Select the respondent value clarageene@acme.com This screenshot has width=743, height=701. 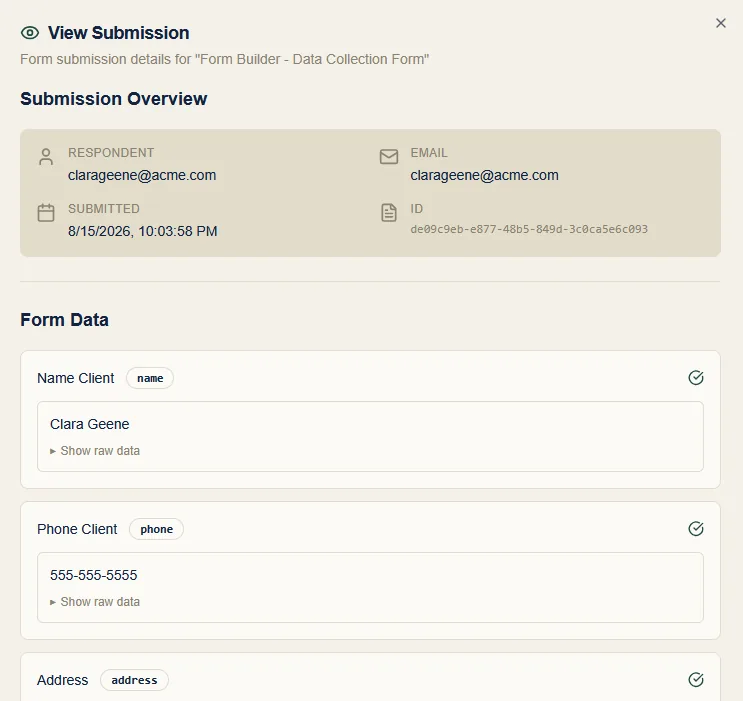tap(142, 175)
